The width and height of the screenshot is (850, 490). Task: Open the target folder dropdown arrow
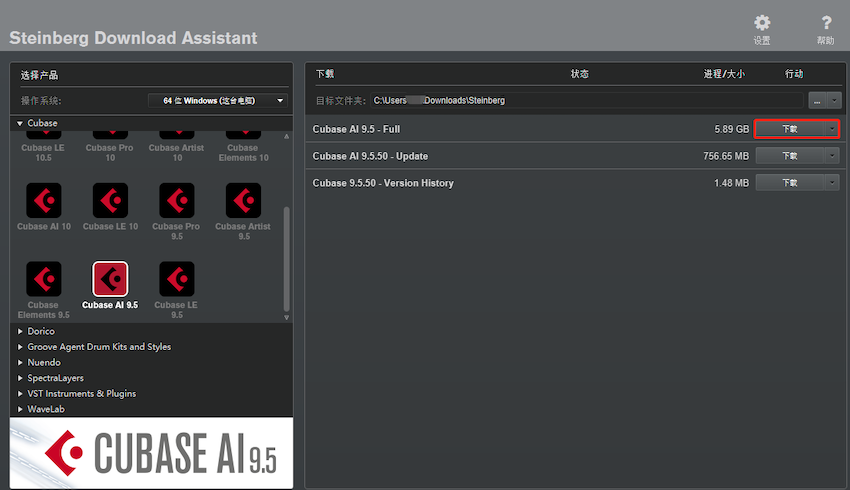point(834,100)
